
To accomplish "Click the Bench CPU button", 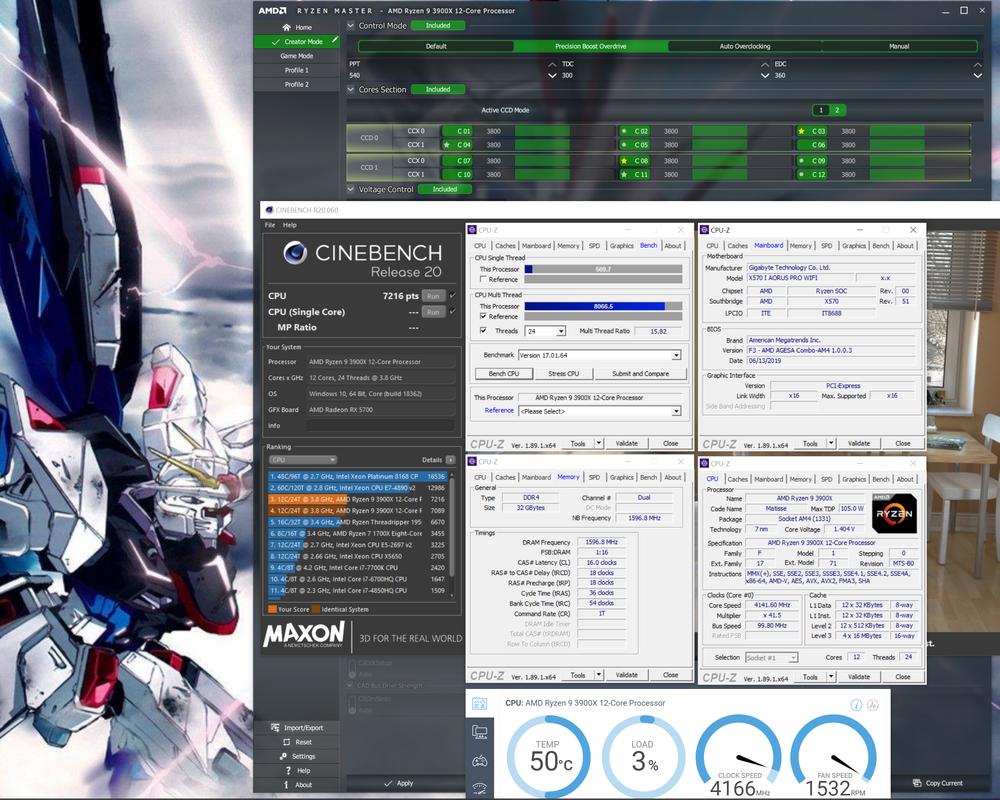I will tap(504, 374).
